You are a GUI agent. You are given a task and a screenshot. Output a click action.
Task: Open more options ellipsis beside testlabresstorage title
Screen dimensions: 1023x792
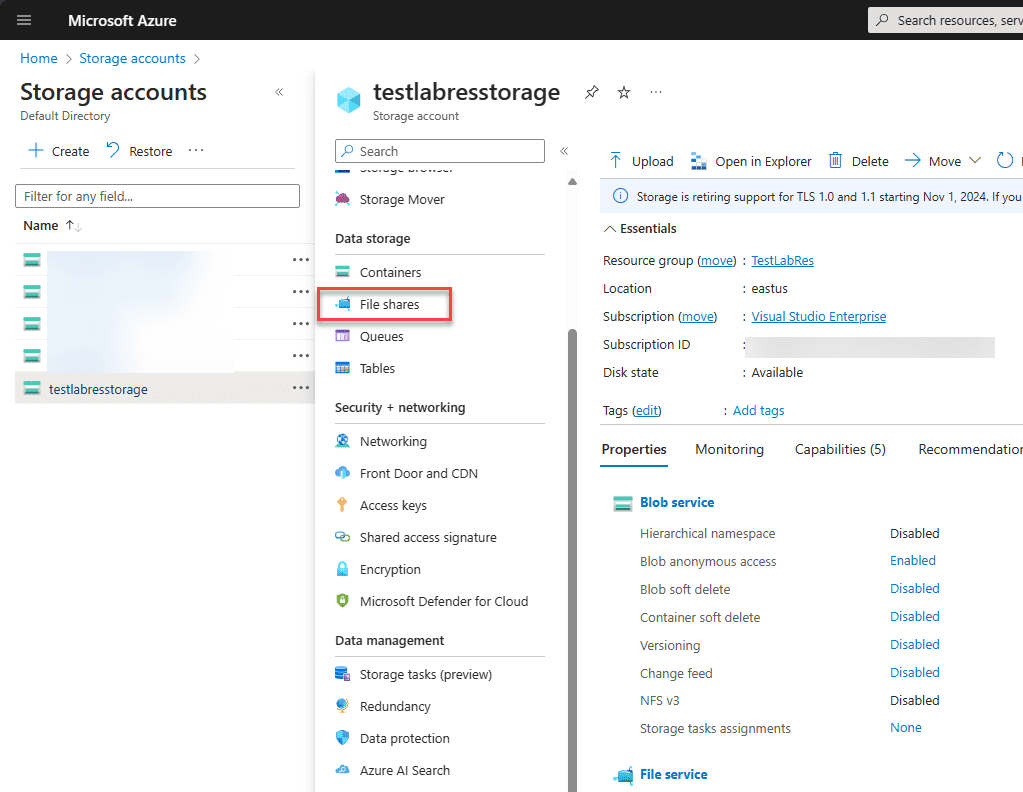[656, 93]
